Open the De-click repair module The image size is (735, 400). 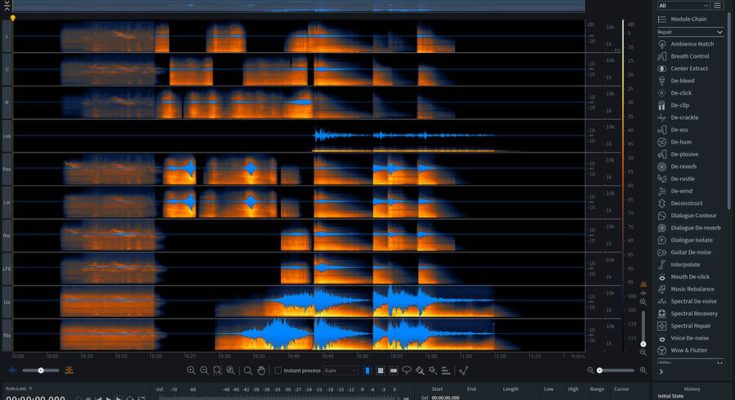coord(682,92)
